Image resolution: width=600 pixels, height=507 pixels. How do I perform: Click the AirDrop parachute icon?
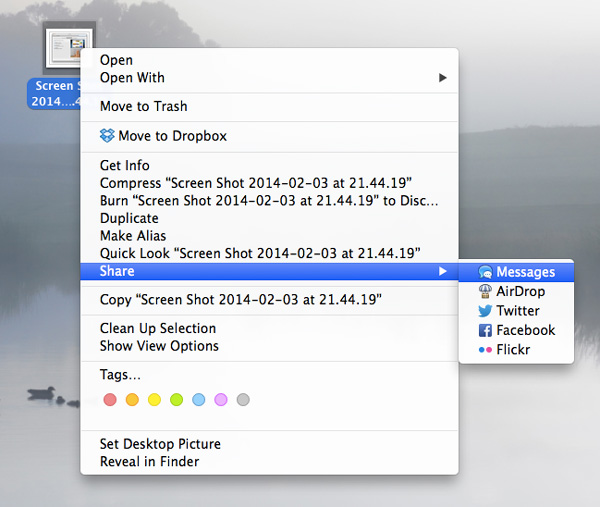tap(485, 291)
